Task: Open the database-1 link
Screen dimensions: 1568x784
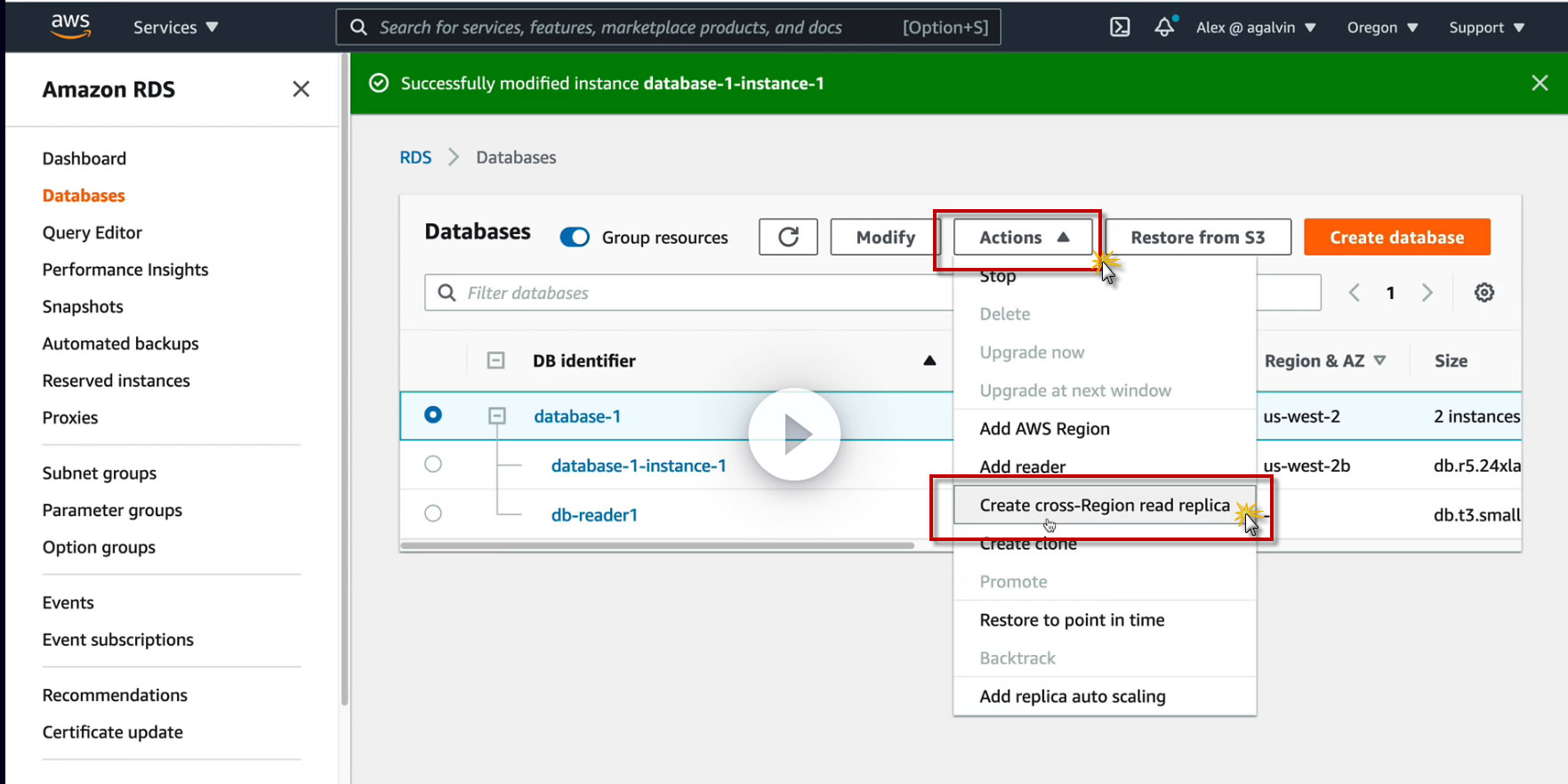Action: [577, 416]
